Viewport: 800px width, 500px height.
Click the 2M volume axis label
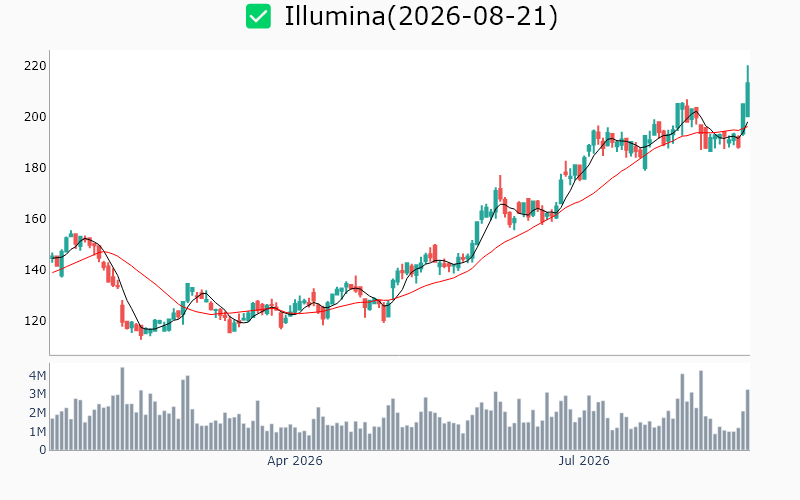37,413
